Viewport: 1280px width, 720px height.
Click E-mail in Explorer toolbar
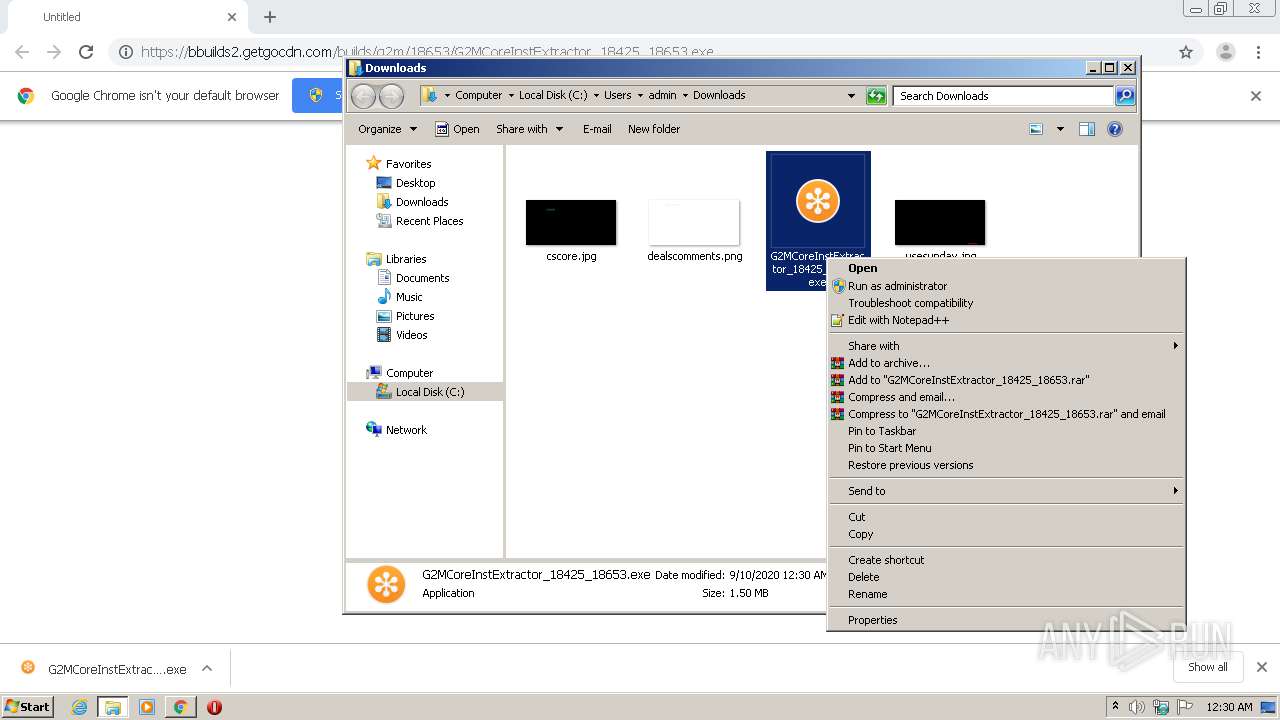tap(597, 129)
